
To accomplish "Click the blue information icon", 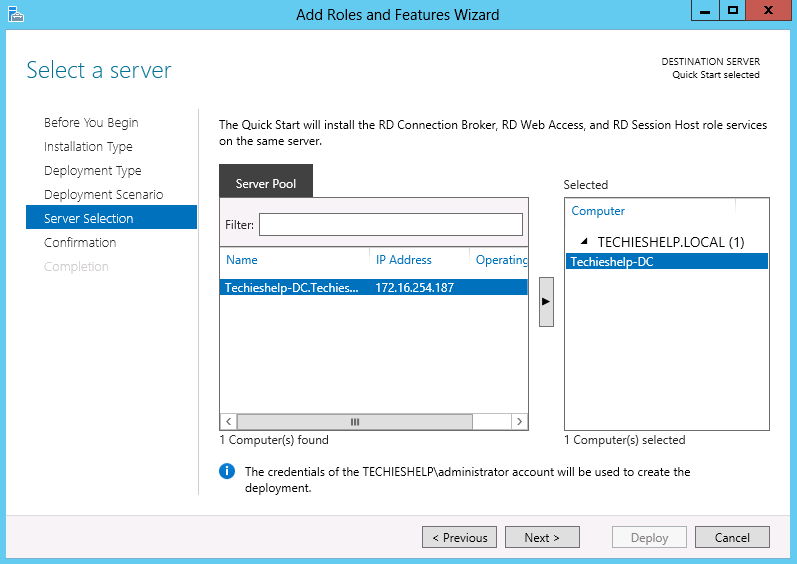I will pos(227,472).
